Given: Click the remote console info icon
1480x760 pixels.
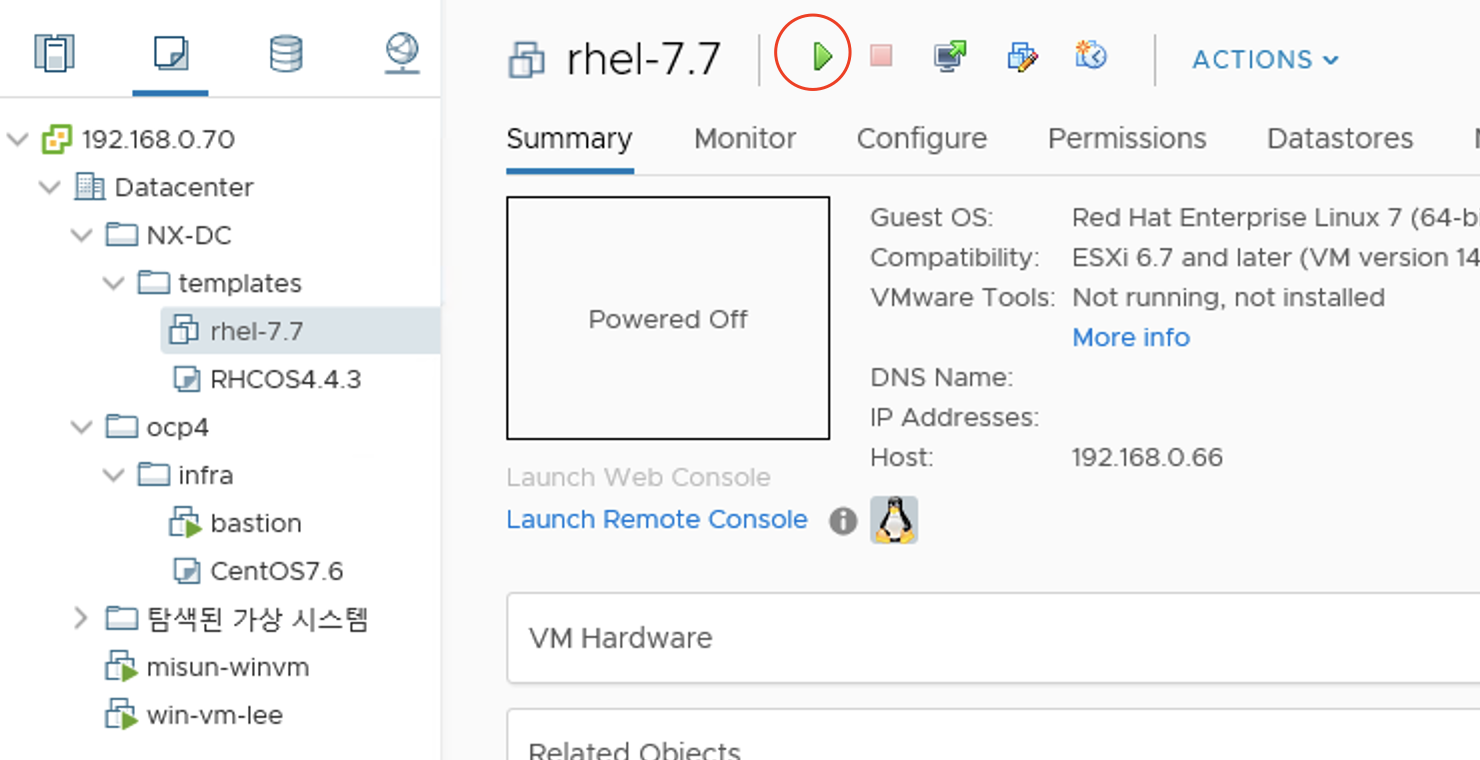Looking at the screenshot, I should (x=843, y=520).
